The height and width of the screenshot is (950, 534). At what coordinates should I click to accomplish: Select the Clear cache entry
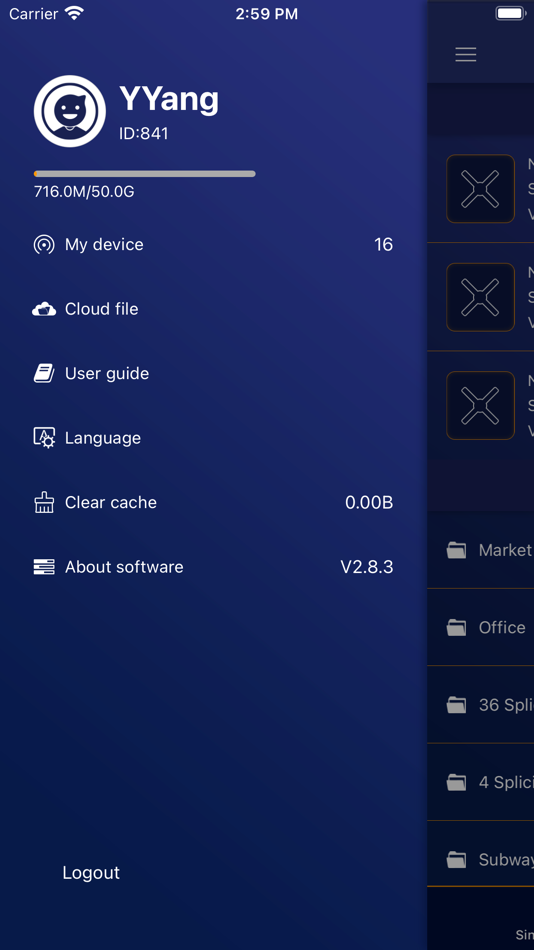click(x=213, y=502)
